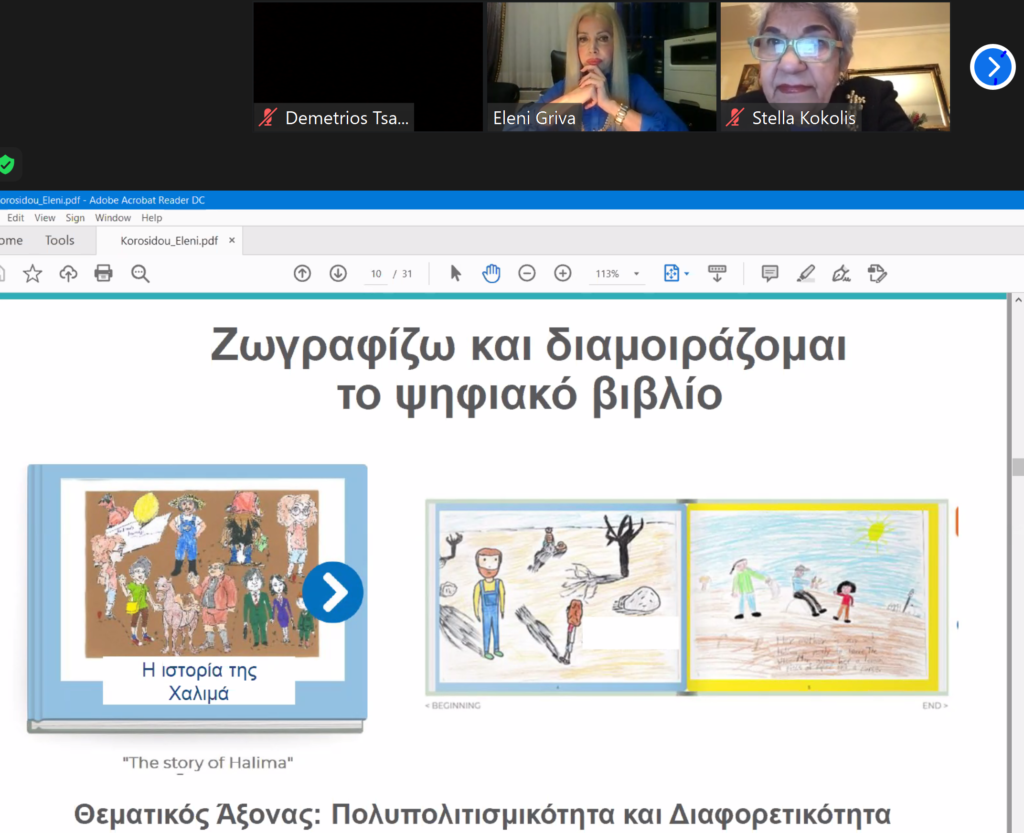Viewport: 1024px width, 833px height.
Task: Open the find text magnifier tool
Action: pos(140,273)
